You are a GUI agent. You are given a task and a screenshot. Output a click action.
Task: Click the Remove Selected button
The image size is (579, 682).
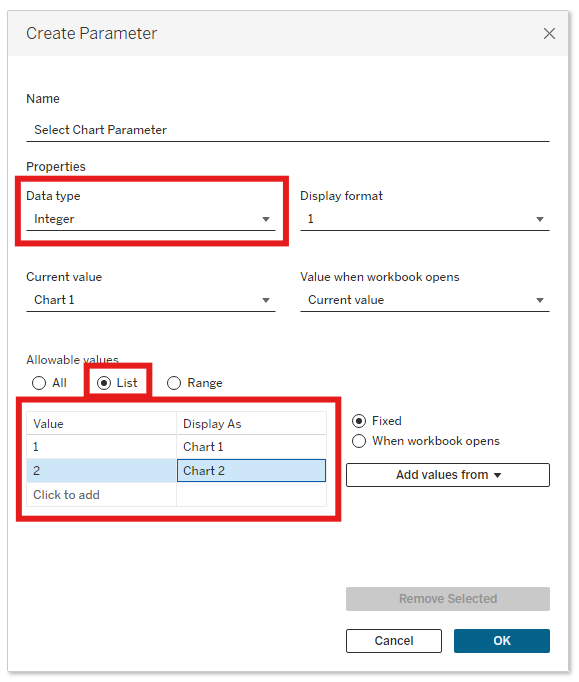pyautogui.click(x=448, y=599)
